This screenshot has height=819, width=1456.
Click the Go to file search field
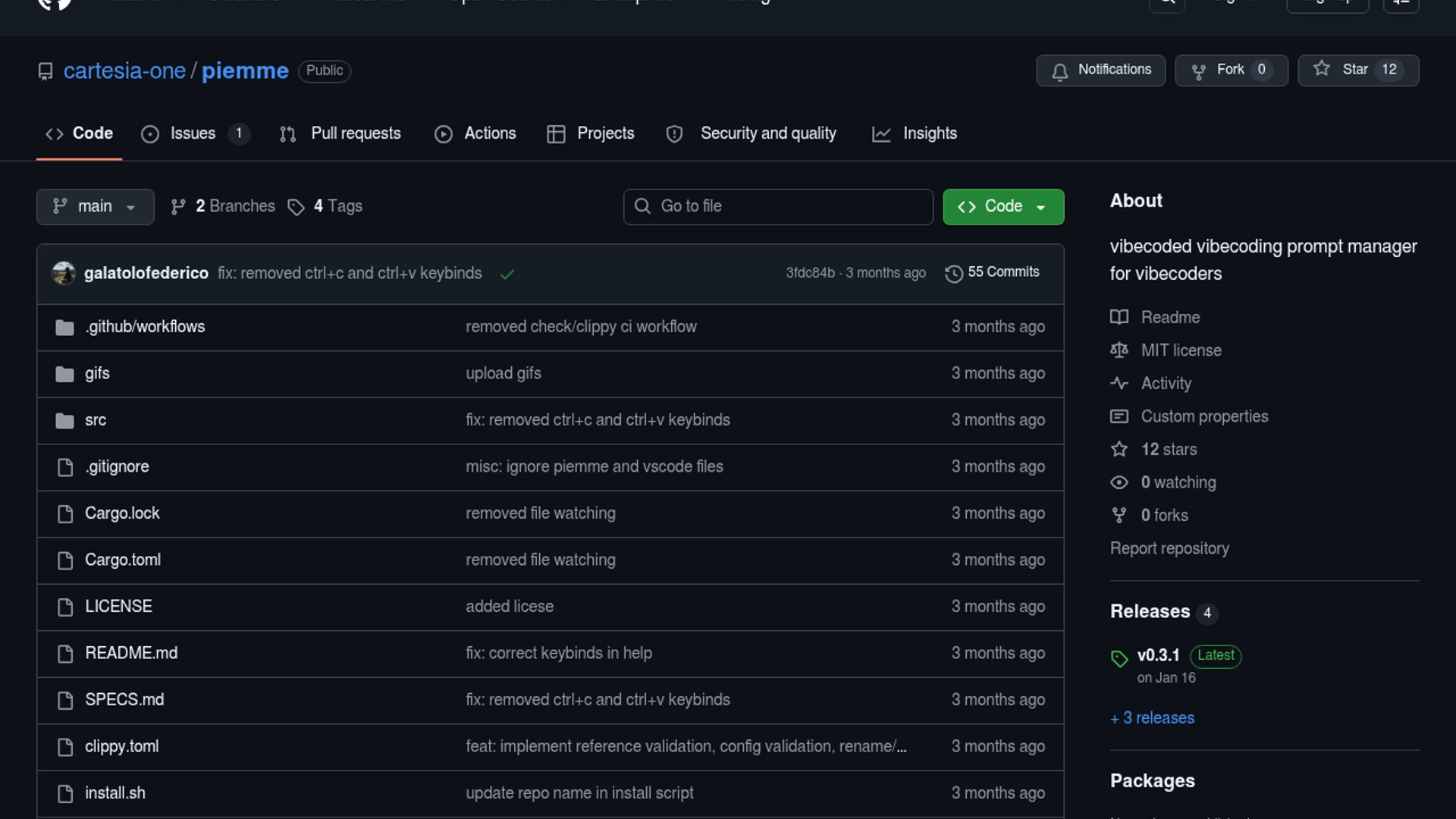coord(778,206)
